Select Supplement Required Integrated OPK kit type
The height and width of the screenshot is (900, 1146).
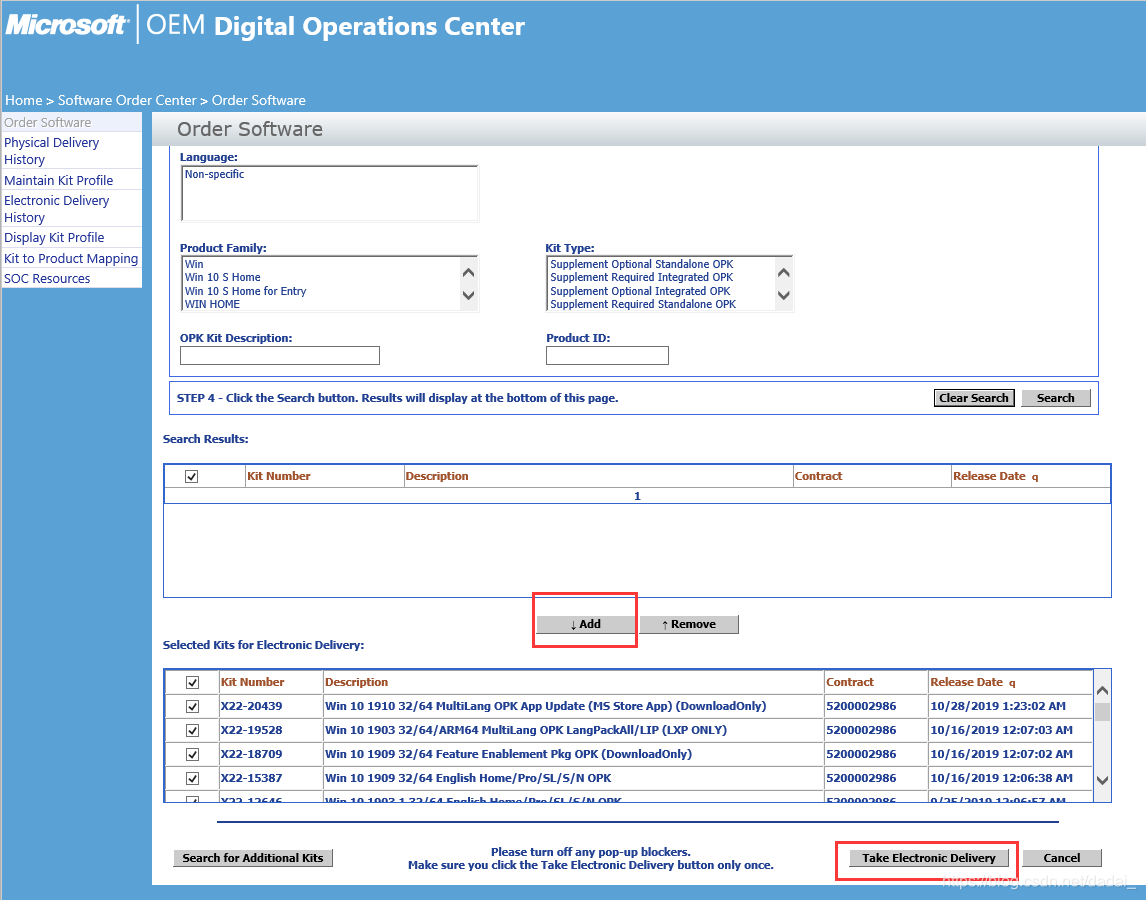[x=642, y=277]
